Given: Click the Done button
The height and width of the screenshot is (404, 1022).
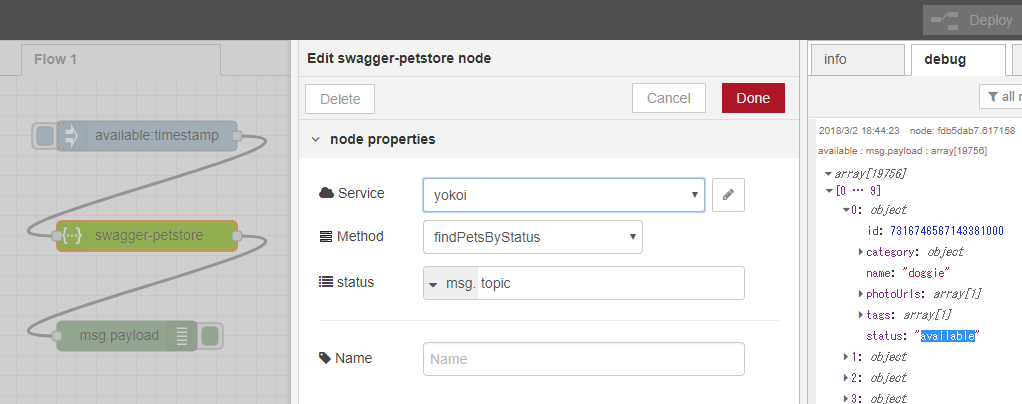Looking at the screenshot, I should 753,98.
